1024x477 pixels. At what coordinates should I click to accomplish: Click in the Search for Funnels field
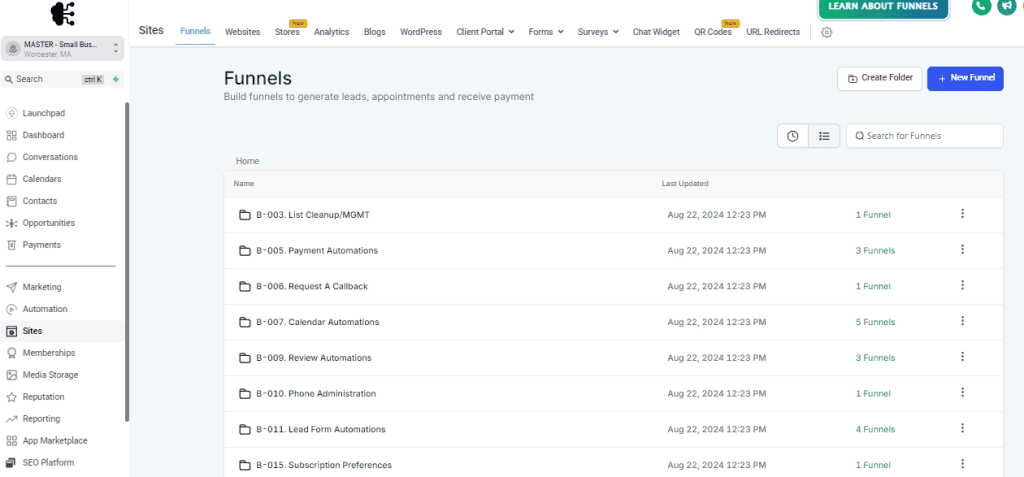pos(925,136)
